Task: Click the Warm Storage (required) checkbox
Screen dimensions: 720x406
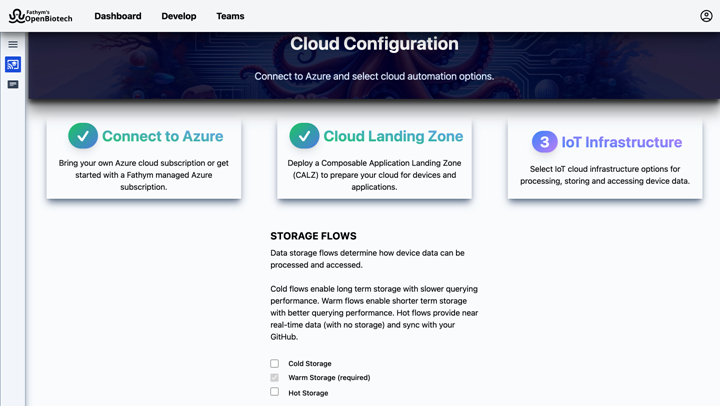Action: point(275,378)
